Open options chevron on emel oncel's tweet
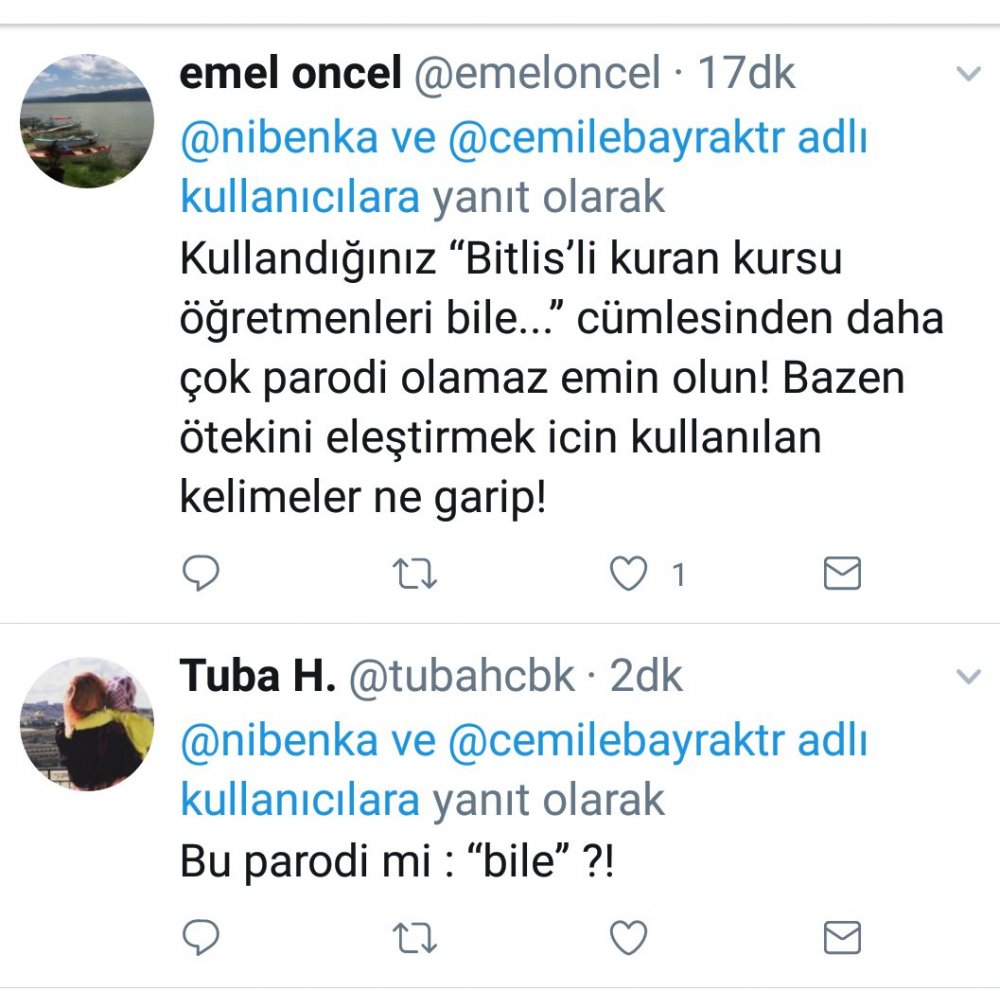The height and width of the screenshot is (991, 1000). [967, 75]
